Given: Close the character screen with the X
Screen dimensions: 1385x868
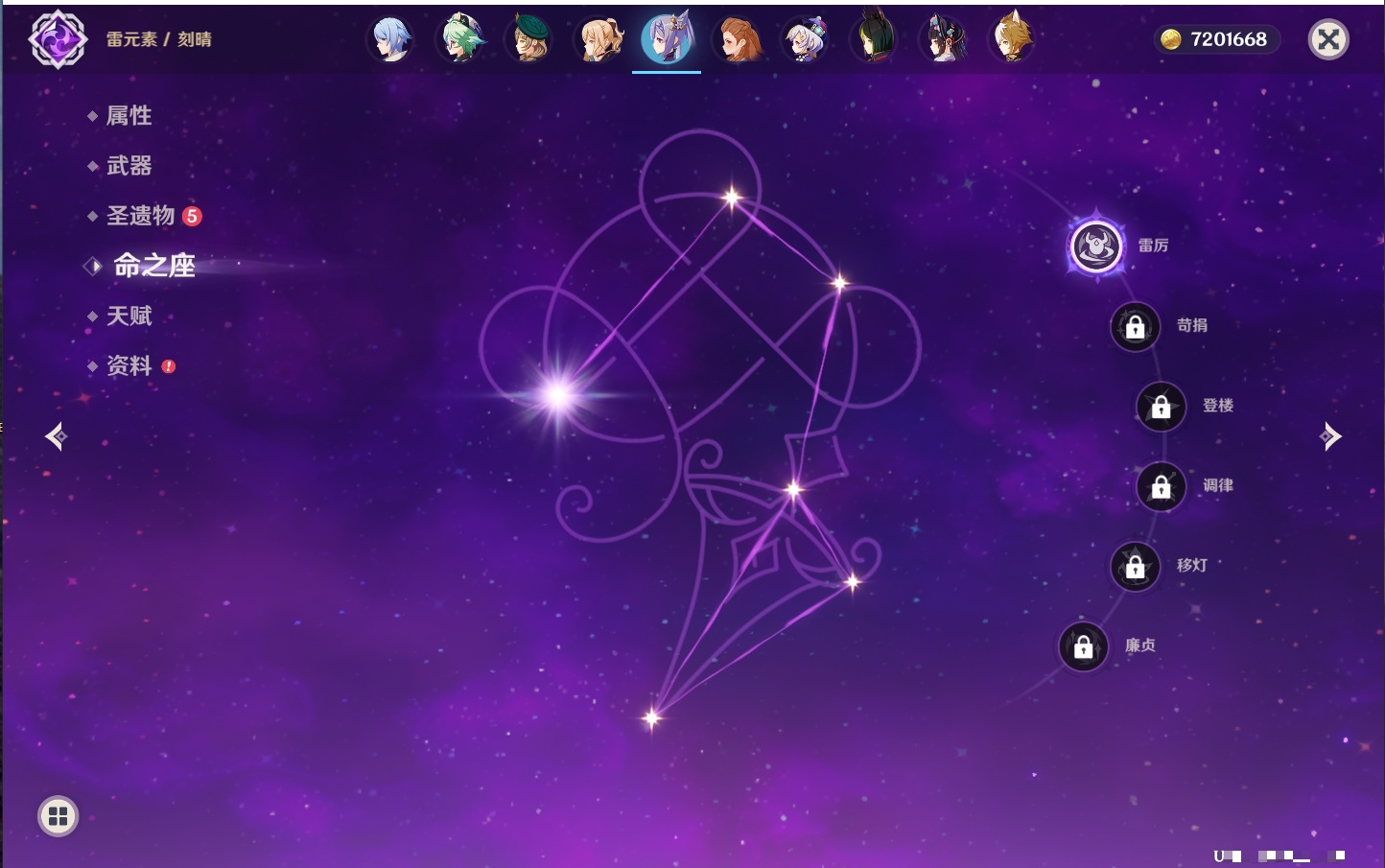Looking at the screenshot, I should click(x=1328, y=39).
